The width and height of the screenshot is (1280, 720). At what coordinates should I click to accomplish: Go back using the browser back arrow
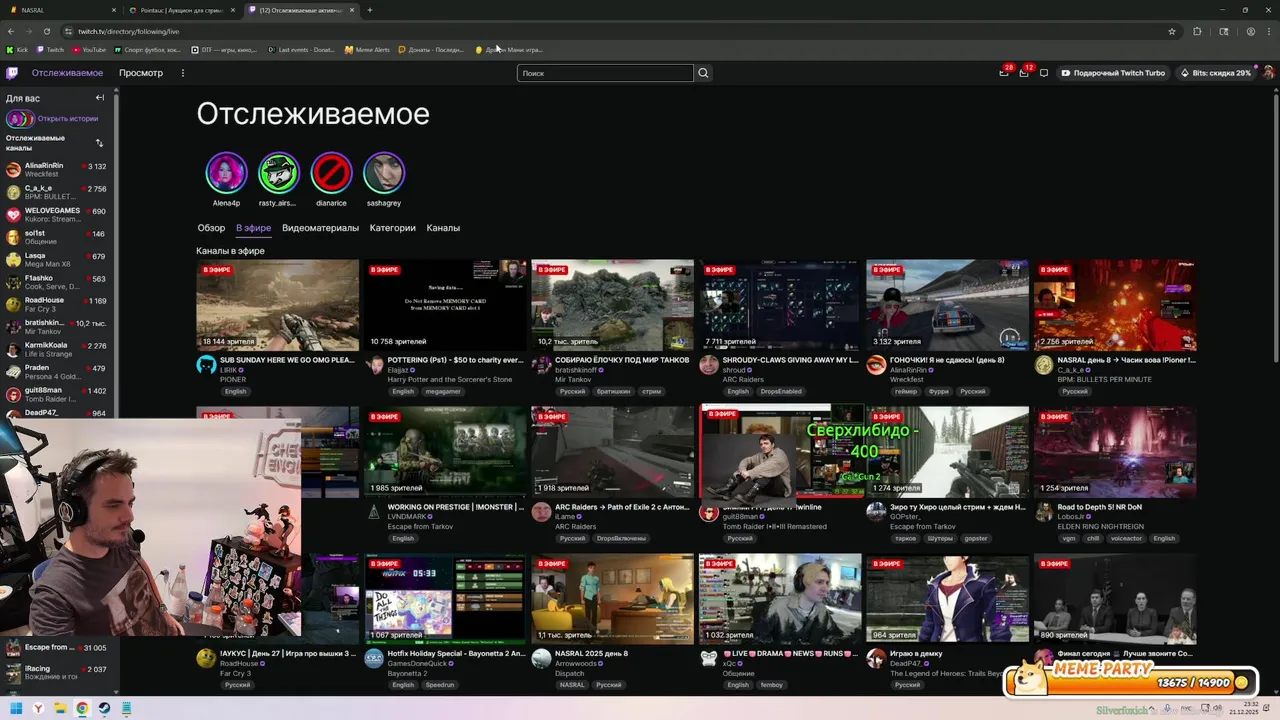11,31
